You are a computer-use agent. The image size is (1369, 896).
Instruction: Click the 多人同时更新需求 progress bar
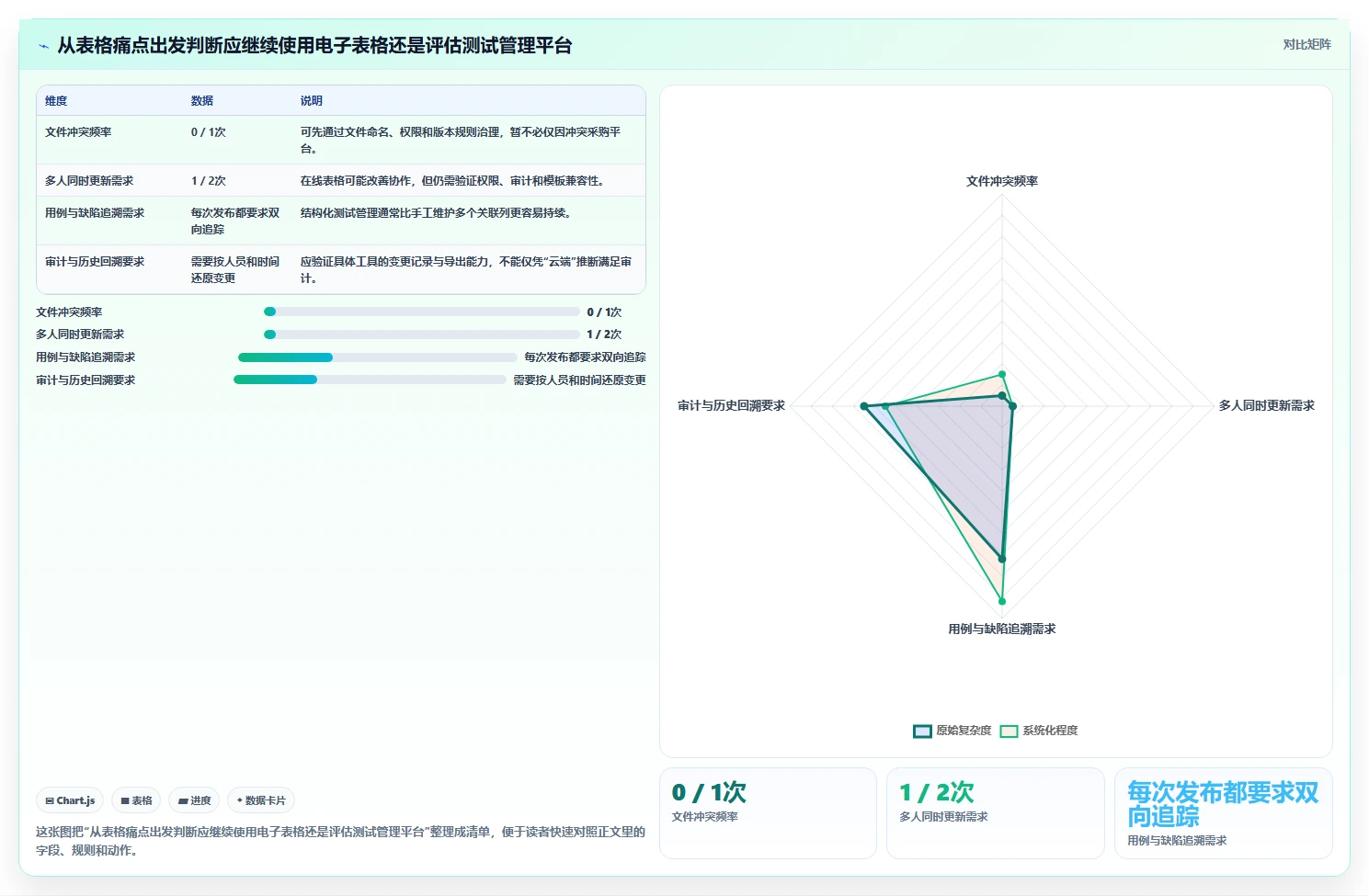coord(422,335)
